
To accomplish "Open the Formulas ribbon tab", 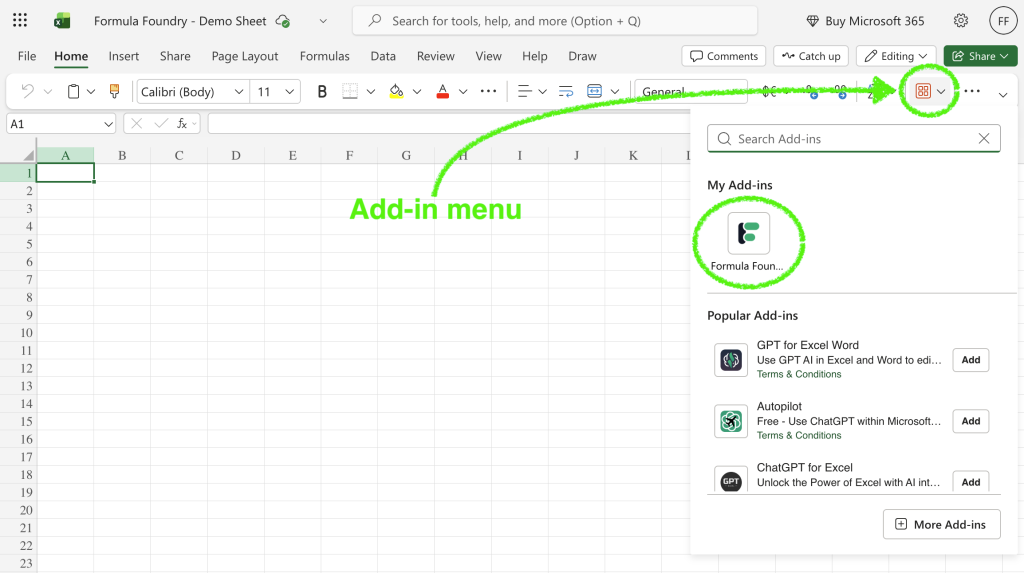I will coord(325,56).
